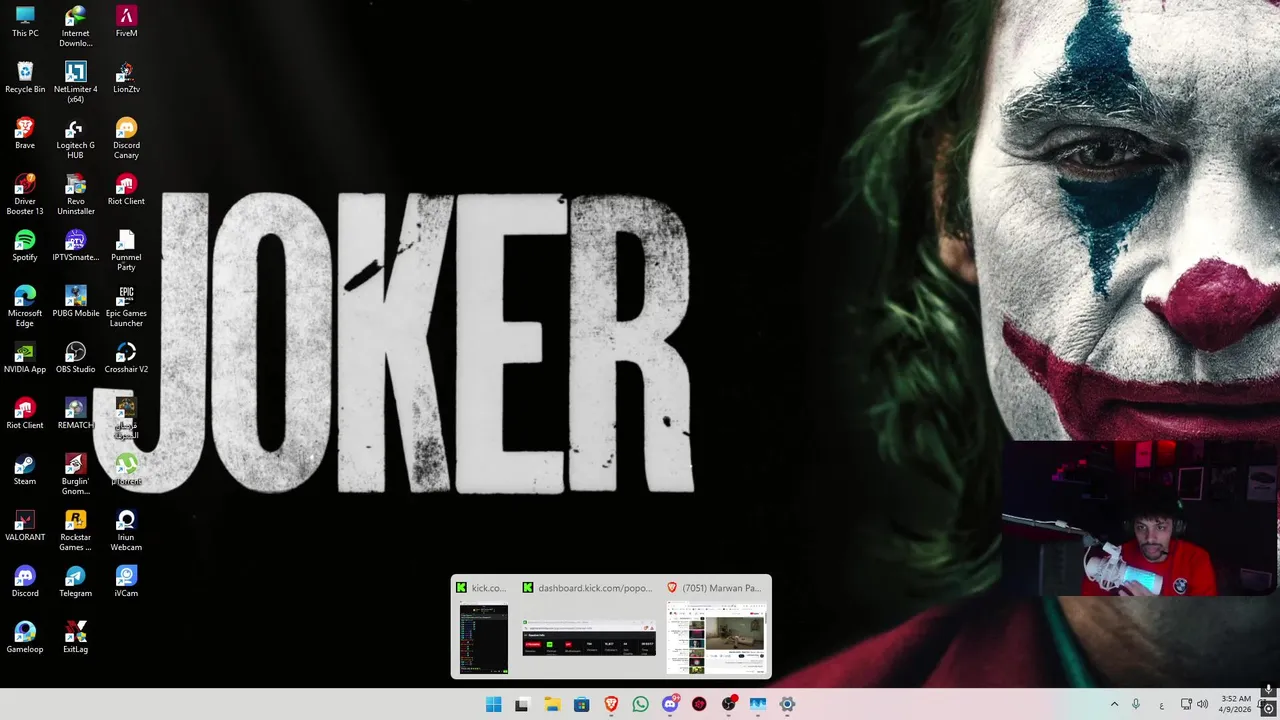Select the Microsoft Edge desktop shortcut

pos(25,306)
